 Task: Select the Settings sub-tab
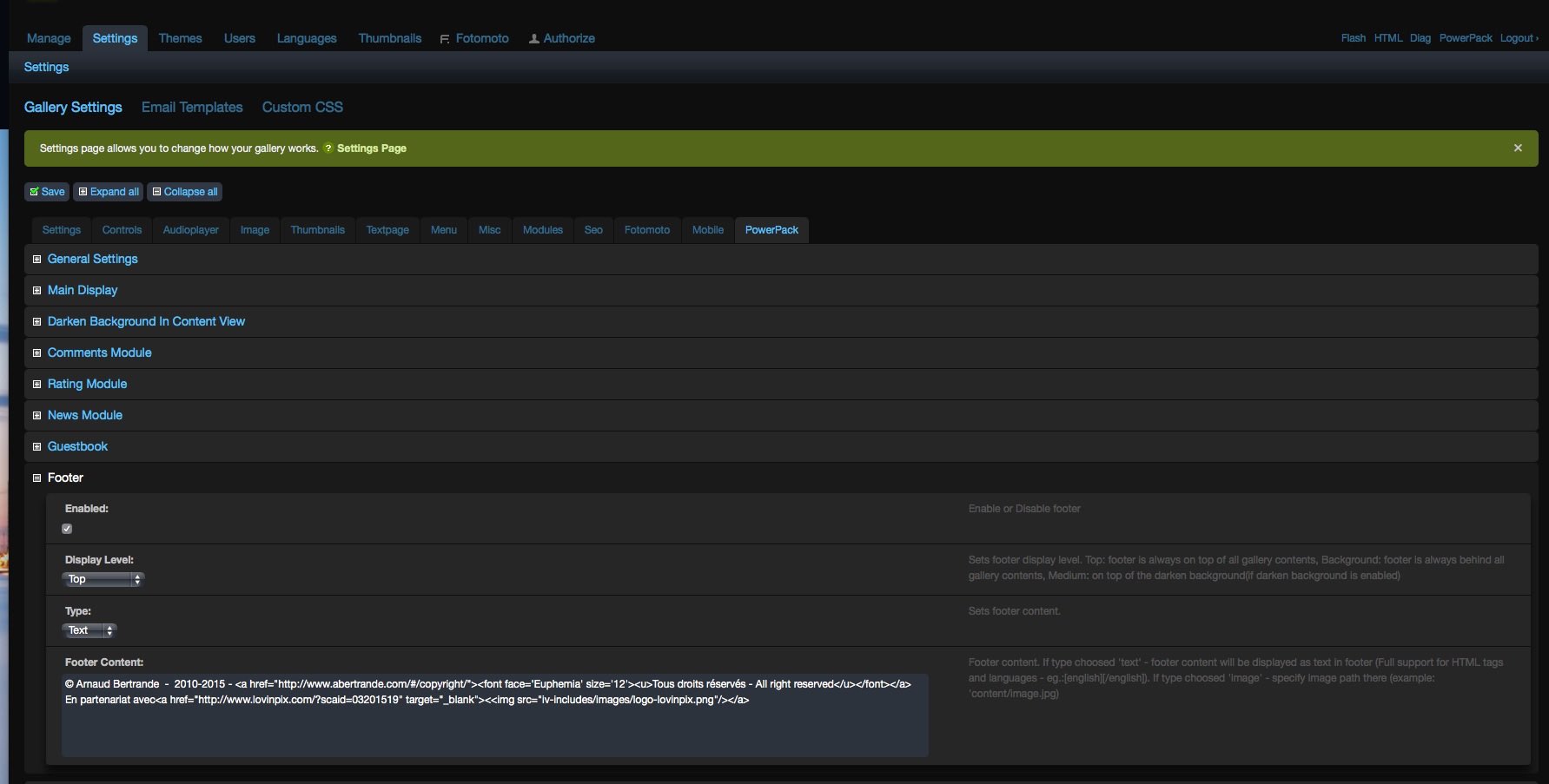click(x=61, y=230)
